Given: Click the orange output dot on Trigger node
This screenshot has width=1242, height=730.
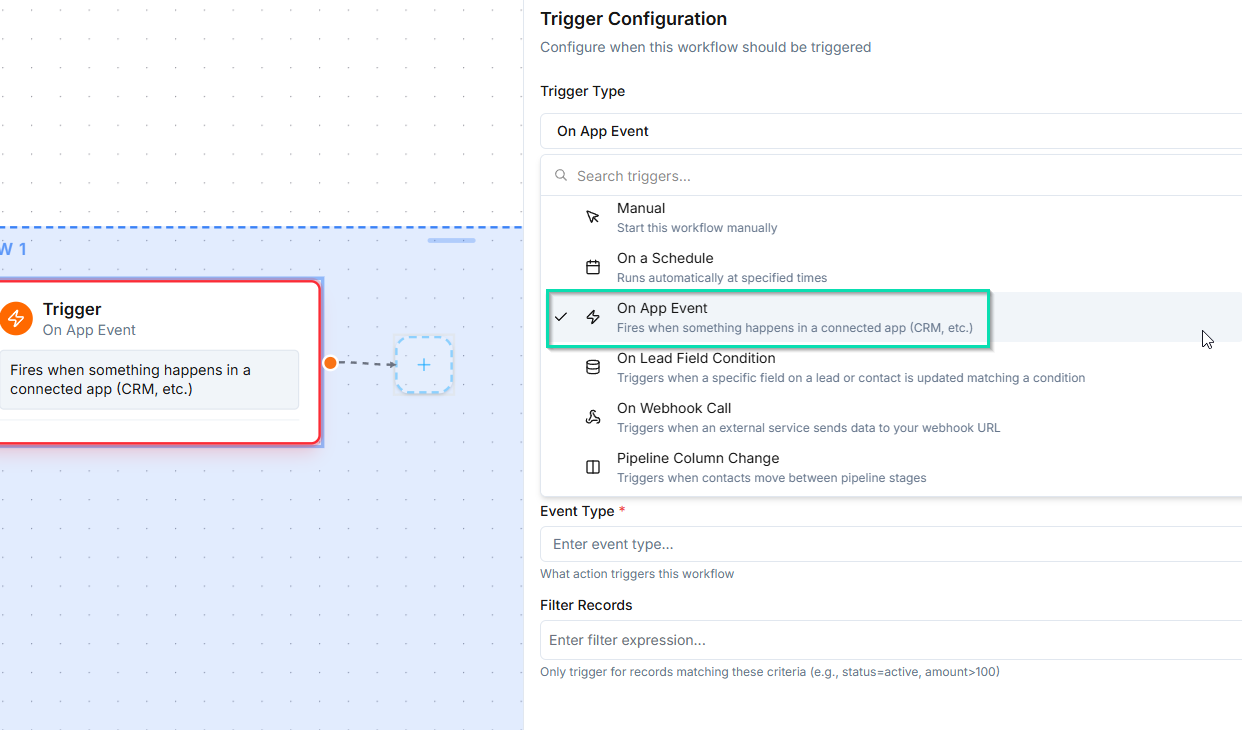Looking at the screenshot, I should click(330, 363).
